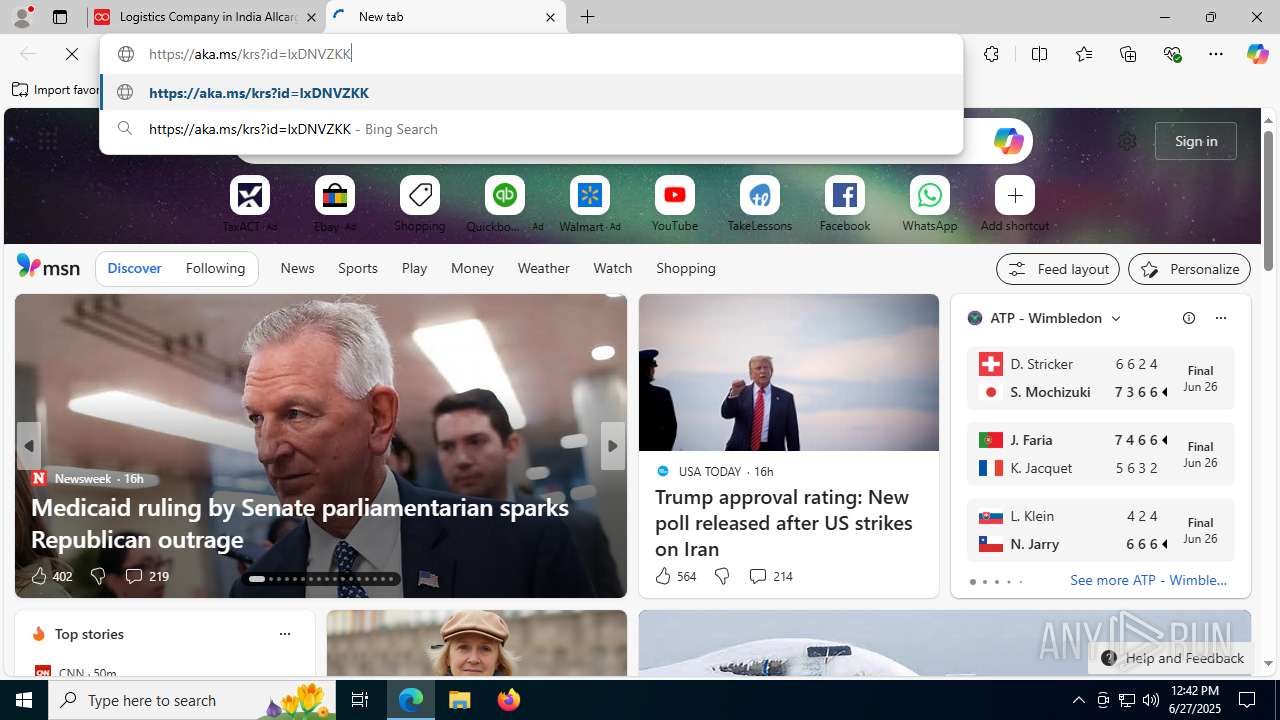Switch to the Discover tab
Viewport: 1280px width, 720px height.
(134, 268)
